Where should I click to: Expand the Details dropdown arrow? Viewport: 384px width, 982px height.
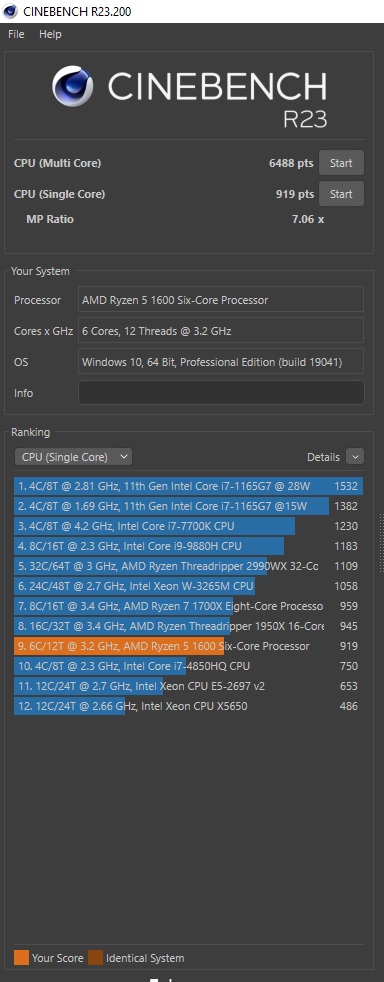point(355,457)
